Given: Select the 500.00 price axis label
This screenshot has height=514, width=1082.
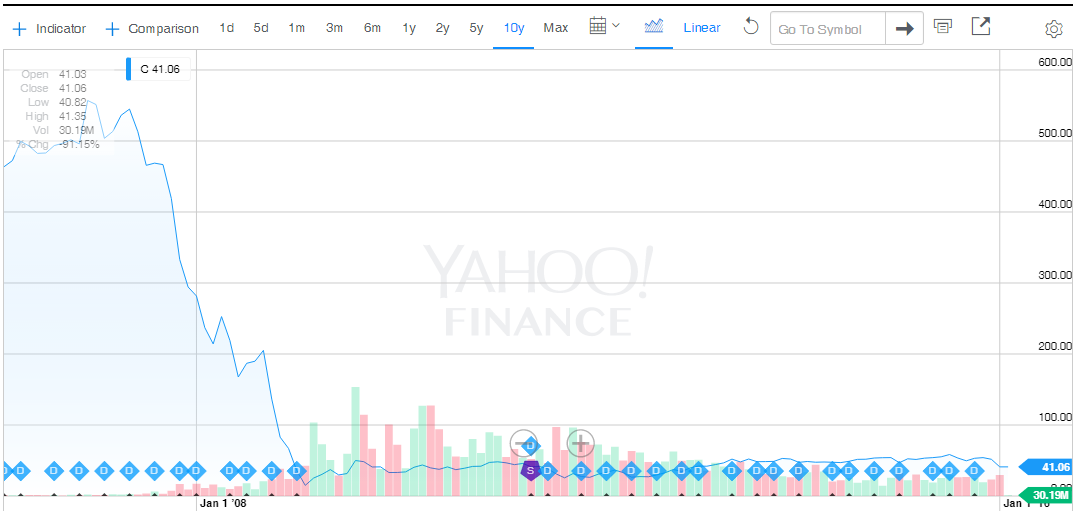Looking at the screenshot, I should pyautogui.click(x=1055, y=133).
